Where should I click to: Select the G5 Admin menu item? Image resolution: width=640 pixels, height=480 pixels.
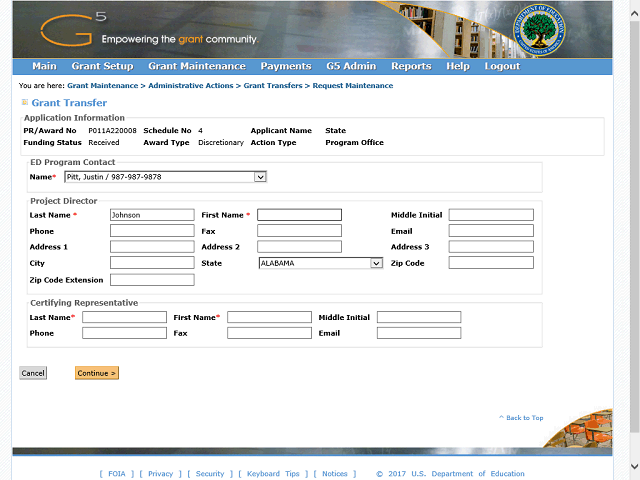[x=351, y=66]
